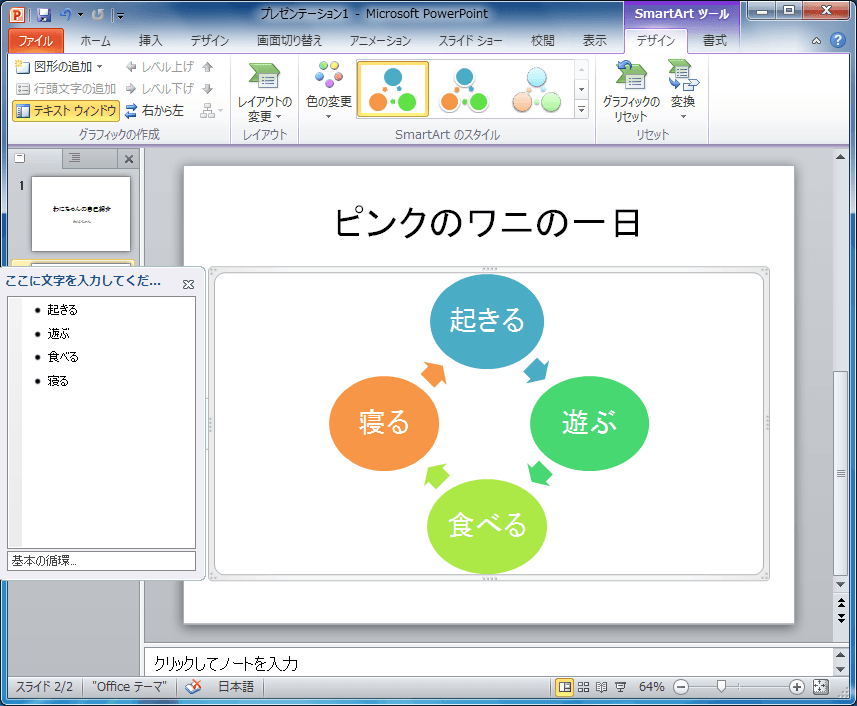Open the first デザイン ribbon tab
This screenshot has width=857, height=706.
(x=209, y=40)
